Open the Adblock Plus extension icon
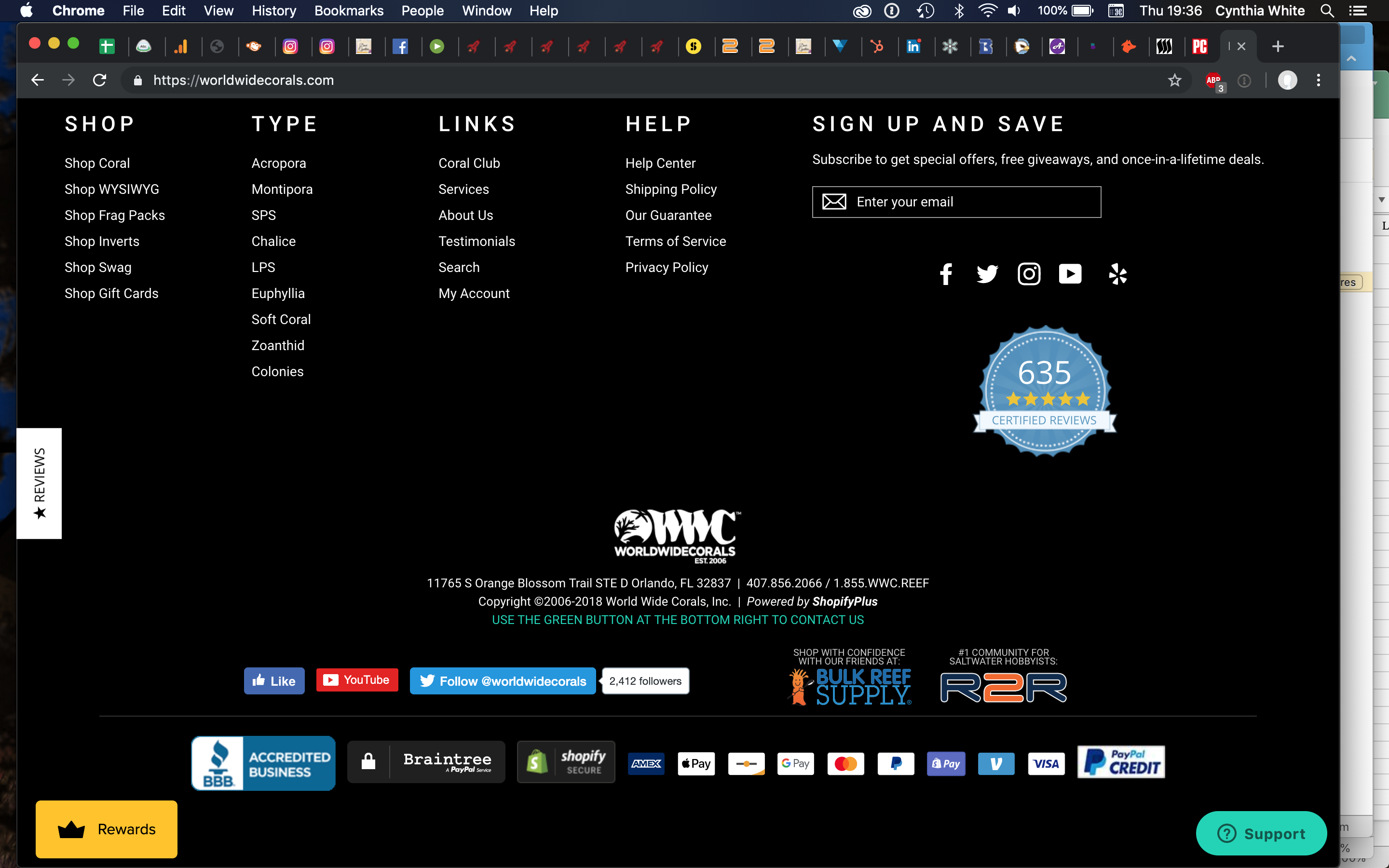 pos(1214,81)
